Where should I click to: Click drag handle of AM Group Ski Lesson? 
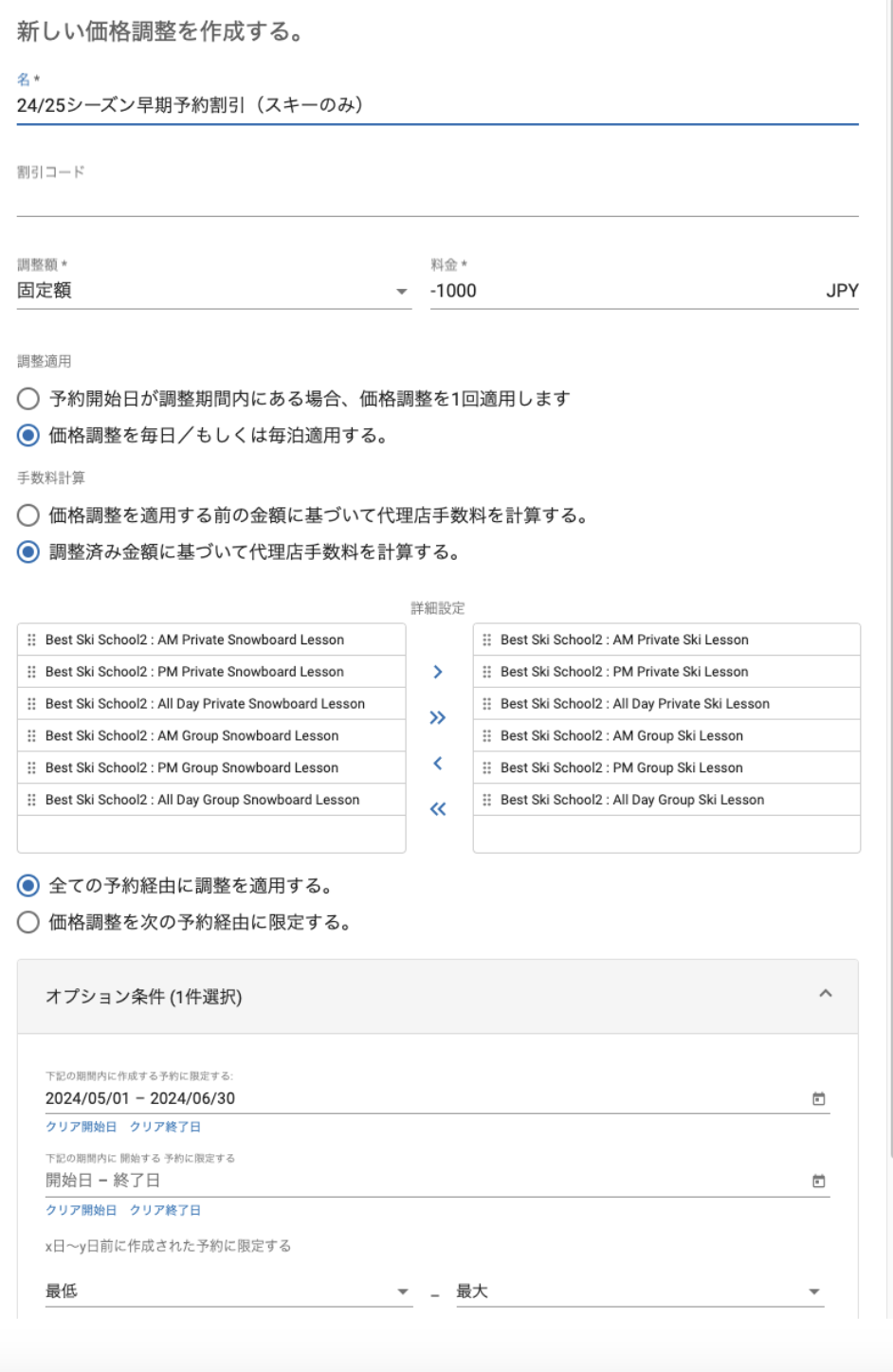click(486, 735)
